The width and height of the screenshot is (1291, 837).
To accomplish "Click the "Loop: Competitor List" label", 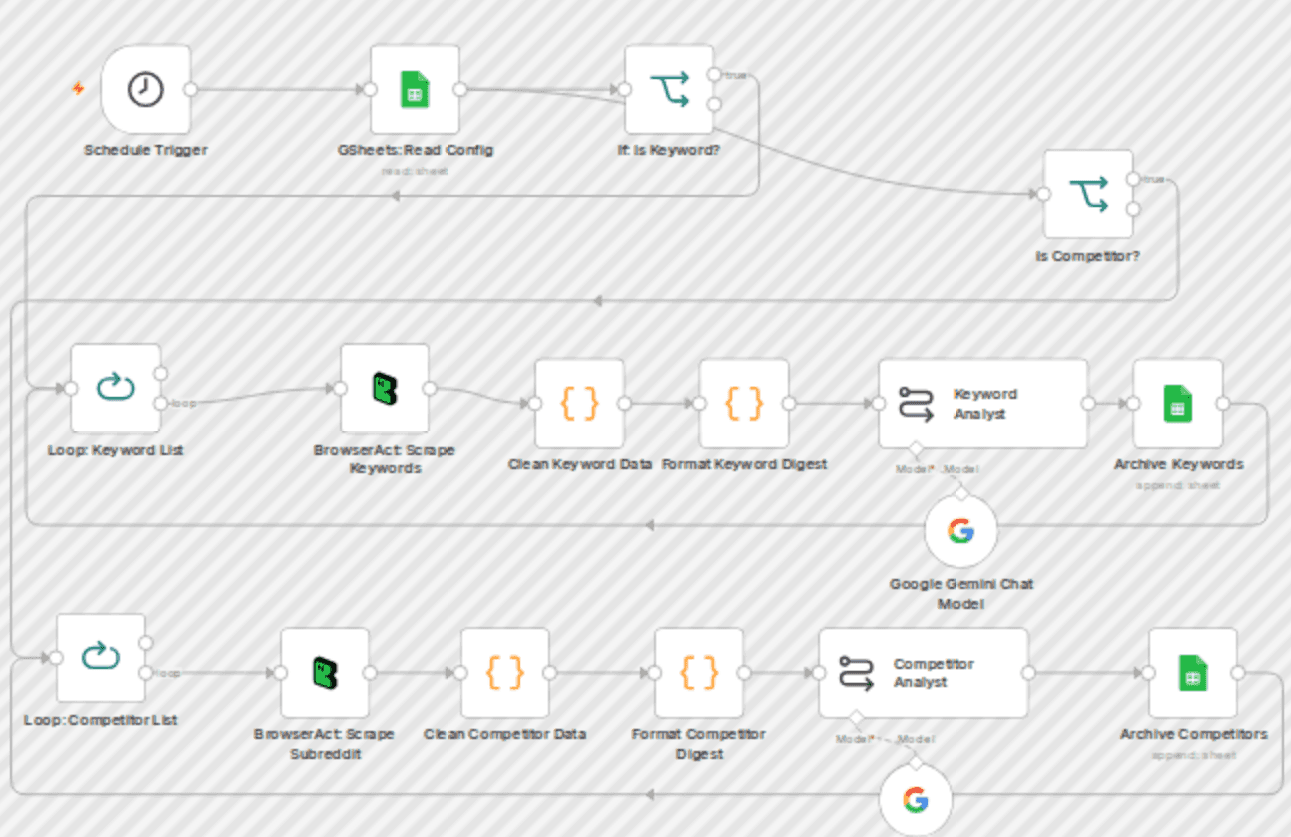I will click(101, 720).
